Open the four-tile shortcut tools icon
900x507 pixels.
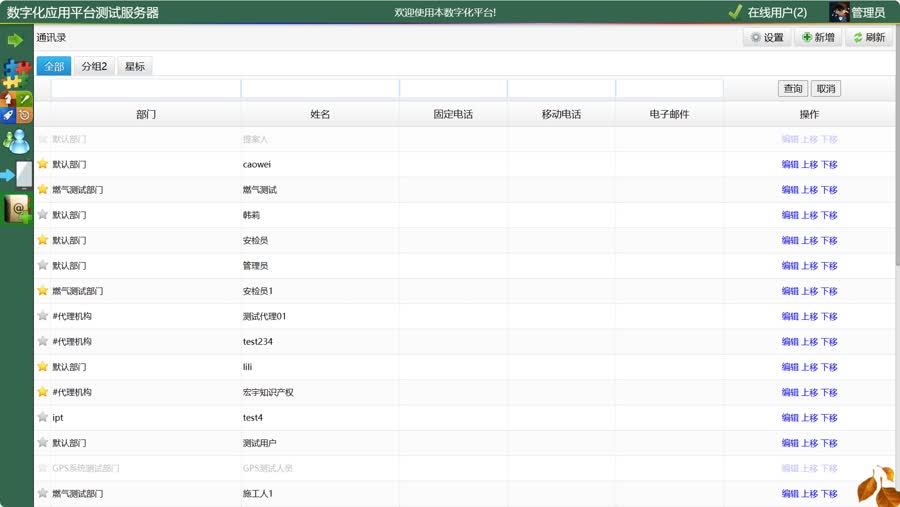point(16,107)
